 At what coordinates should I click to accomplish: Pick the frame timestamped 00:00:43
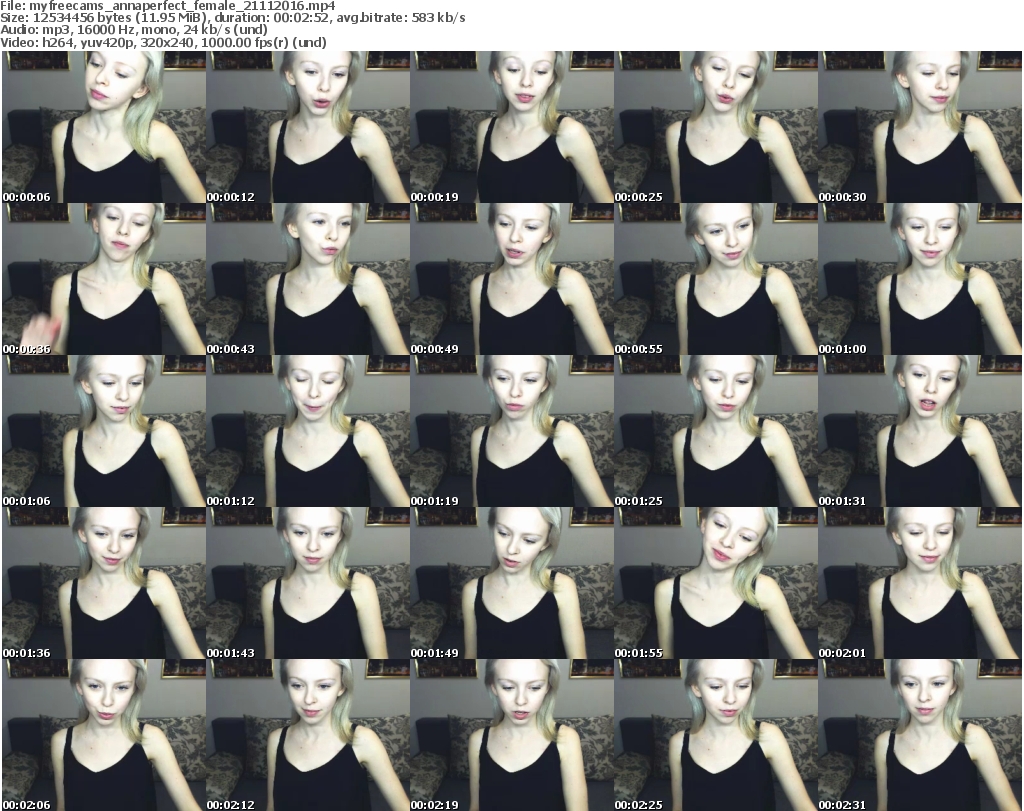308,279
